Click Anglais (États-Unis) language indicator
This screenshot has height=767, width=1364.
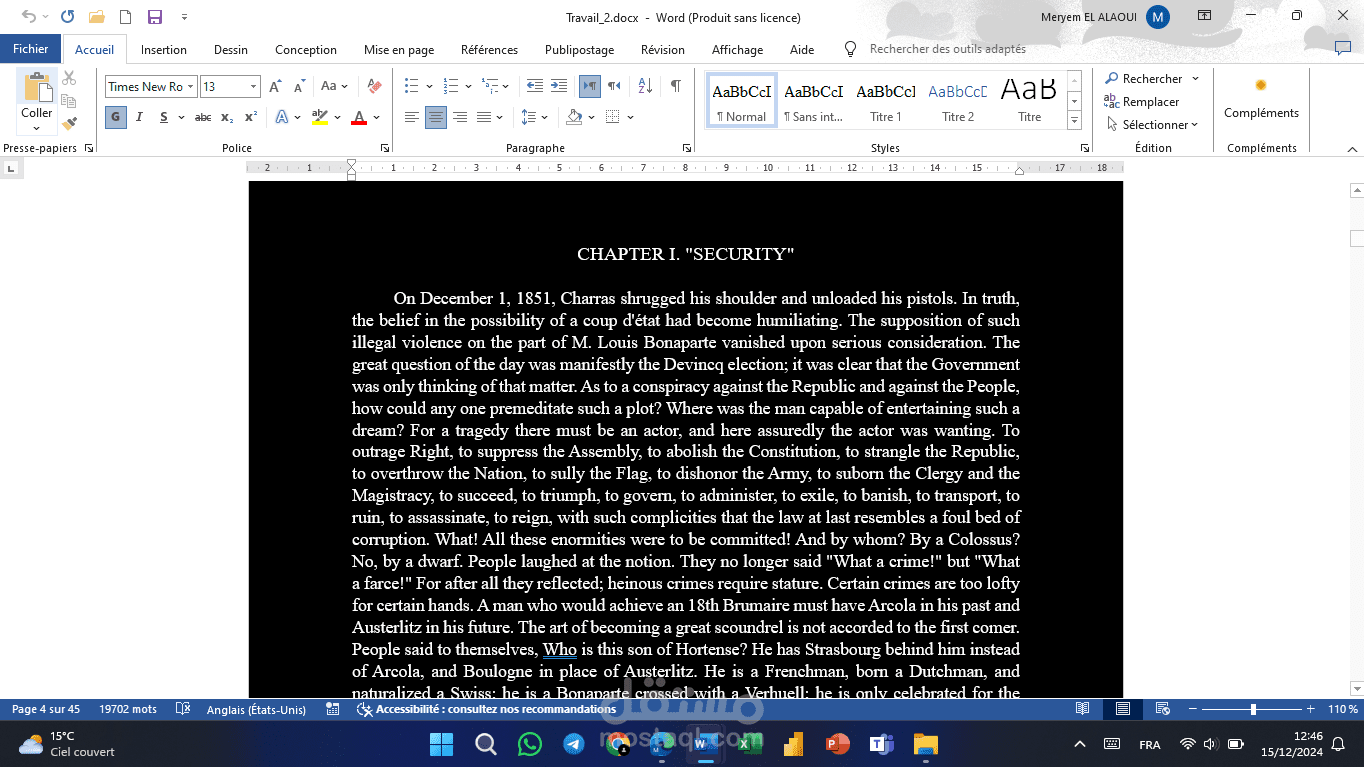click(x=256, y=709)
